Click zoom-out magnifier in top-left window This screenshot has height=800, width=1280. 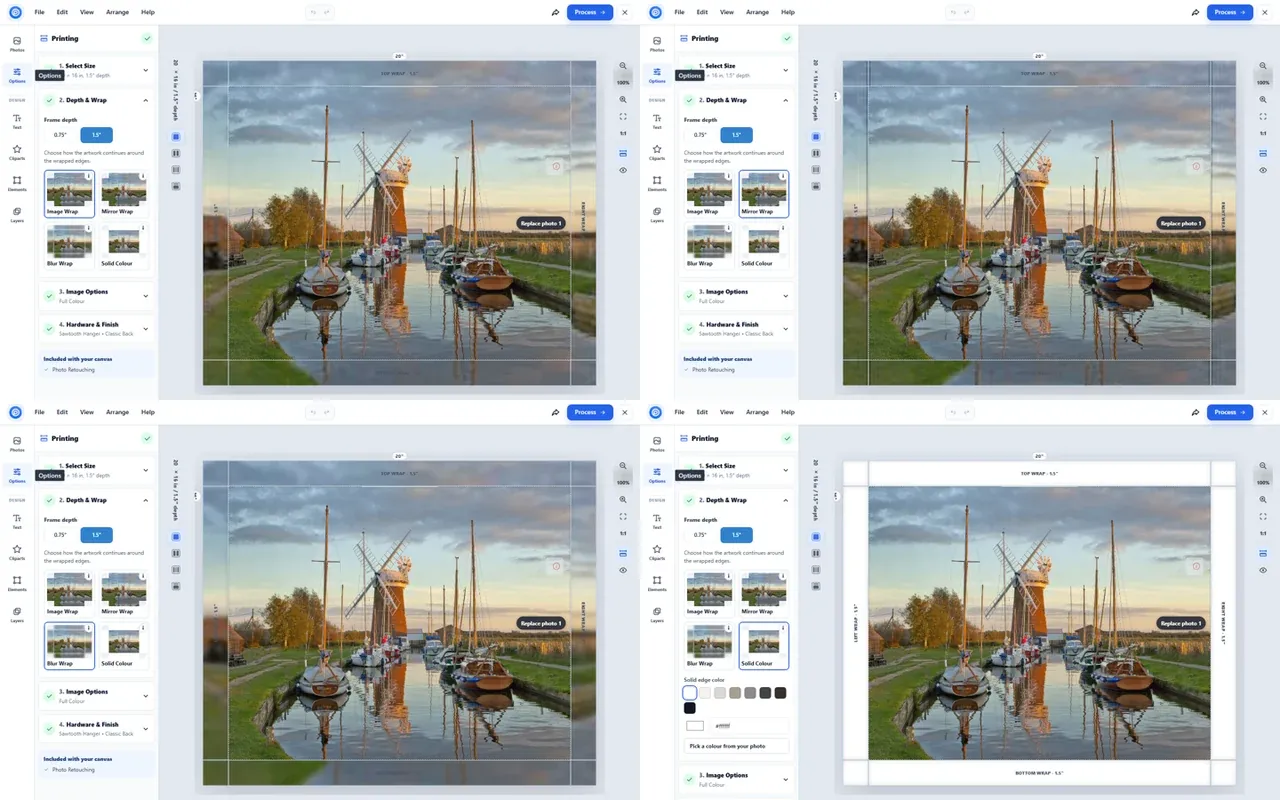pyautogui.click(x=623, y=66)
